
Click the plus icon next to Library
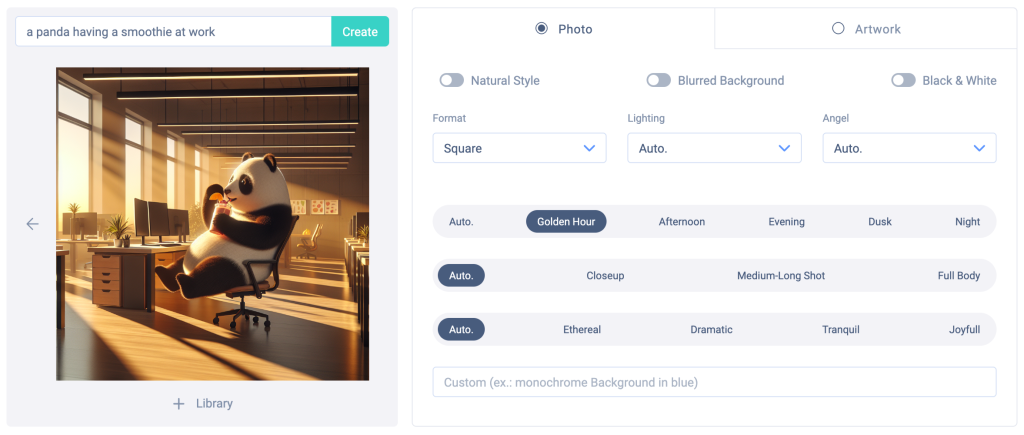pos(179,404)
